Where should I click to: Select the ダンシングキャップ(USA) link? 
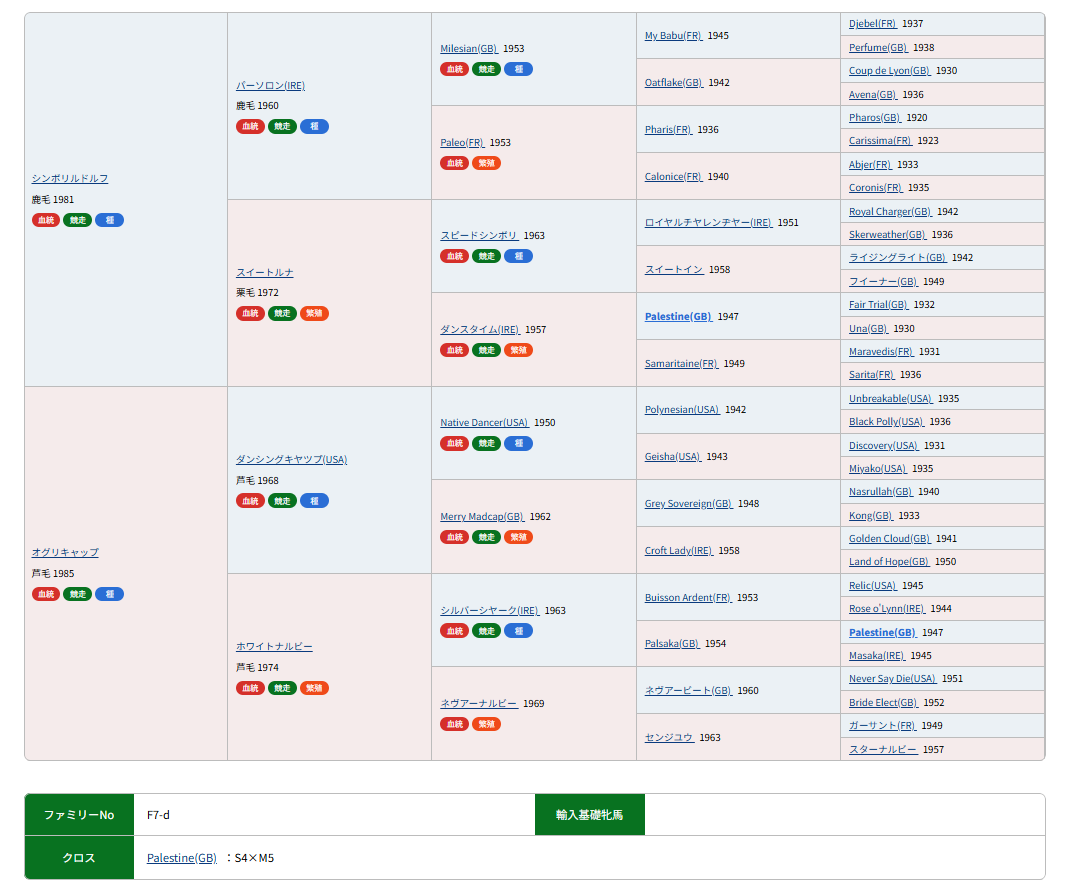(291, 459)
